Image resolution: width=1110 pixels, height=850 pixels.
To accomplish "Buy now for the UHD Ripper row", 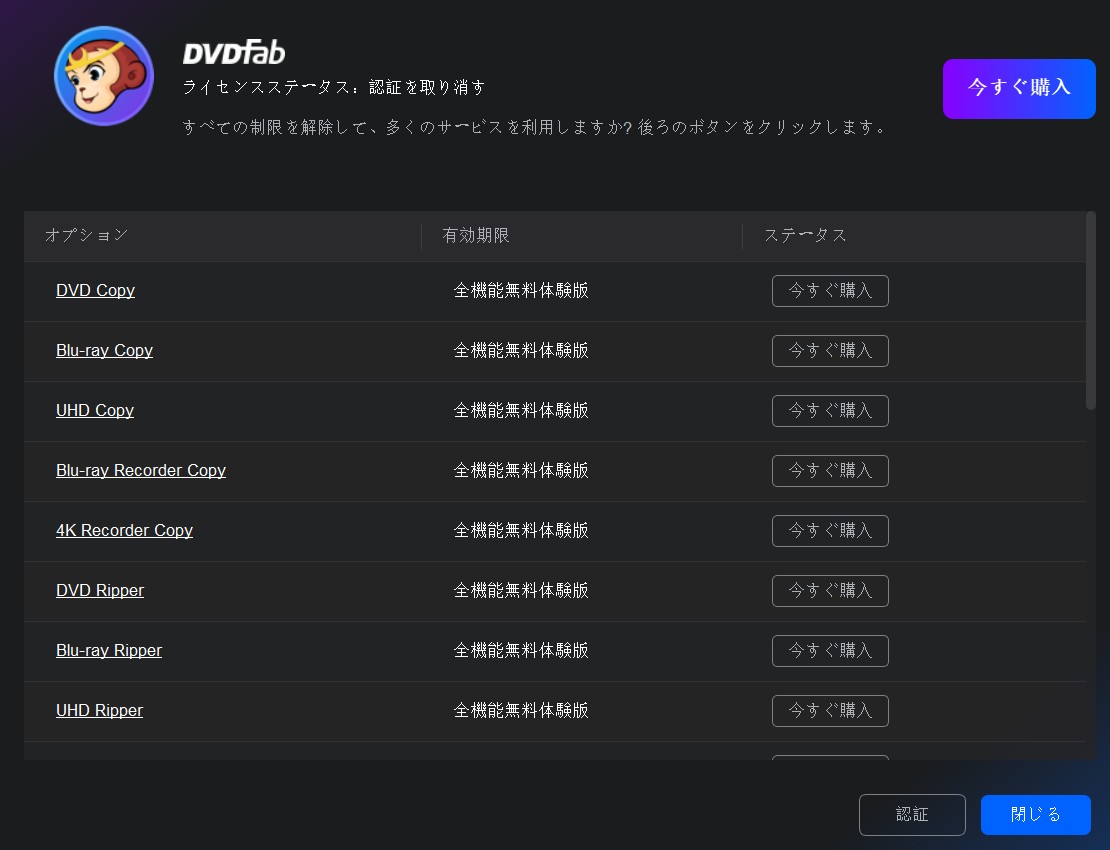I will [x=830, y=711].
